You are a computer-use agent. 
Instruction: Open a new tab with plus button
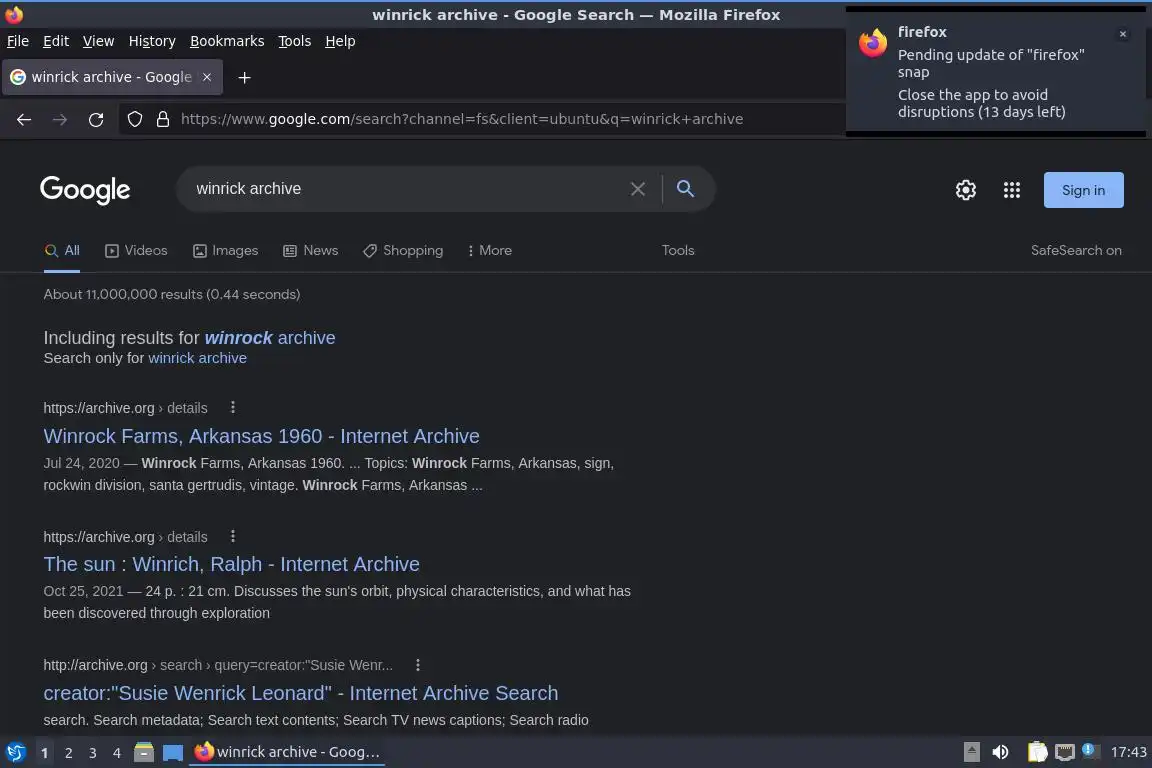(245, 77)
